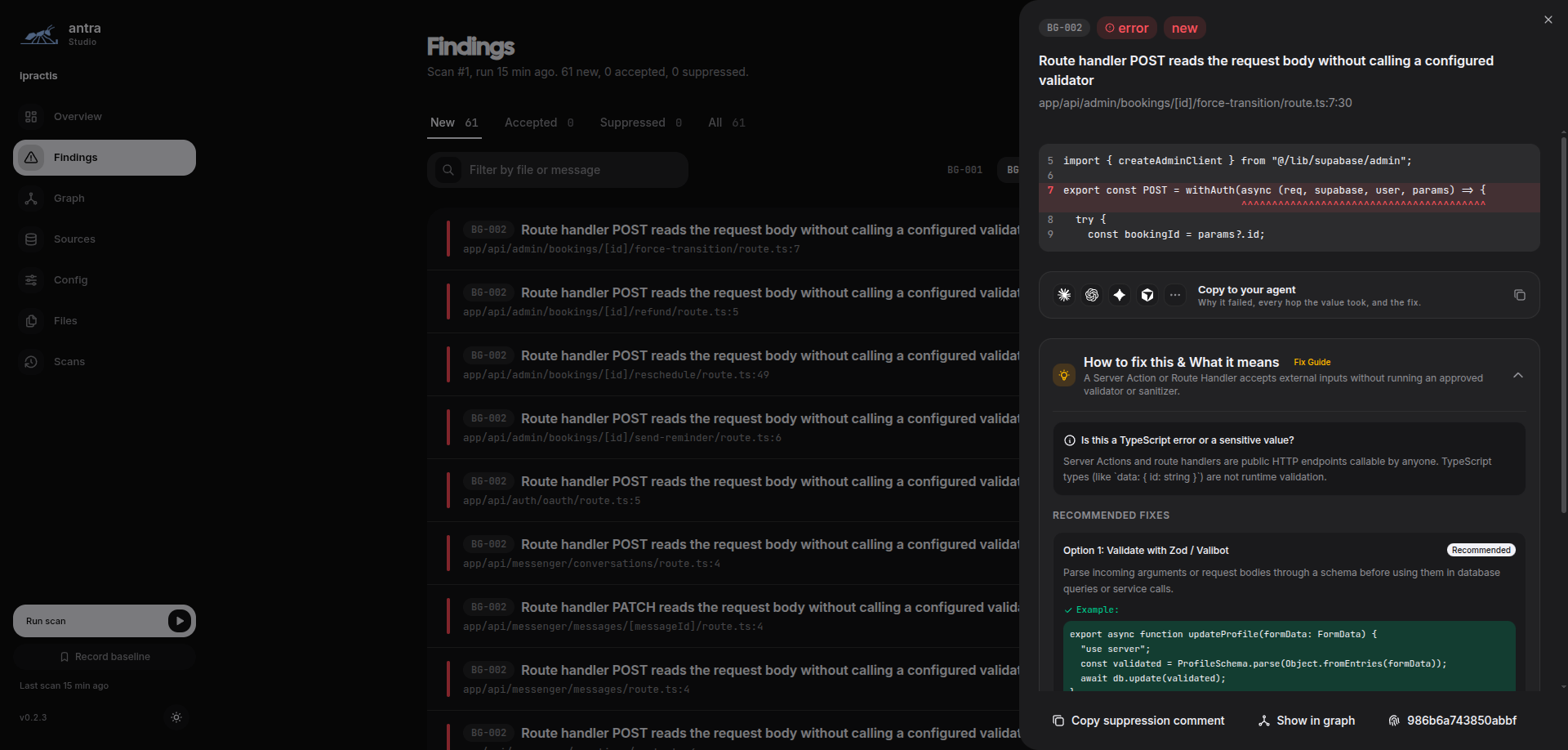Open the Overview page in the sidebar

coord(105,117)
